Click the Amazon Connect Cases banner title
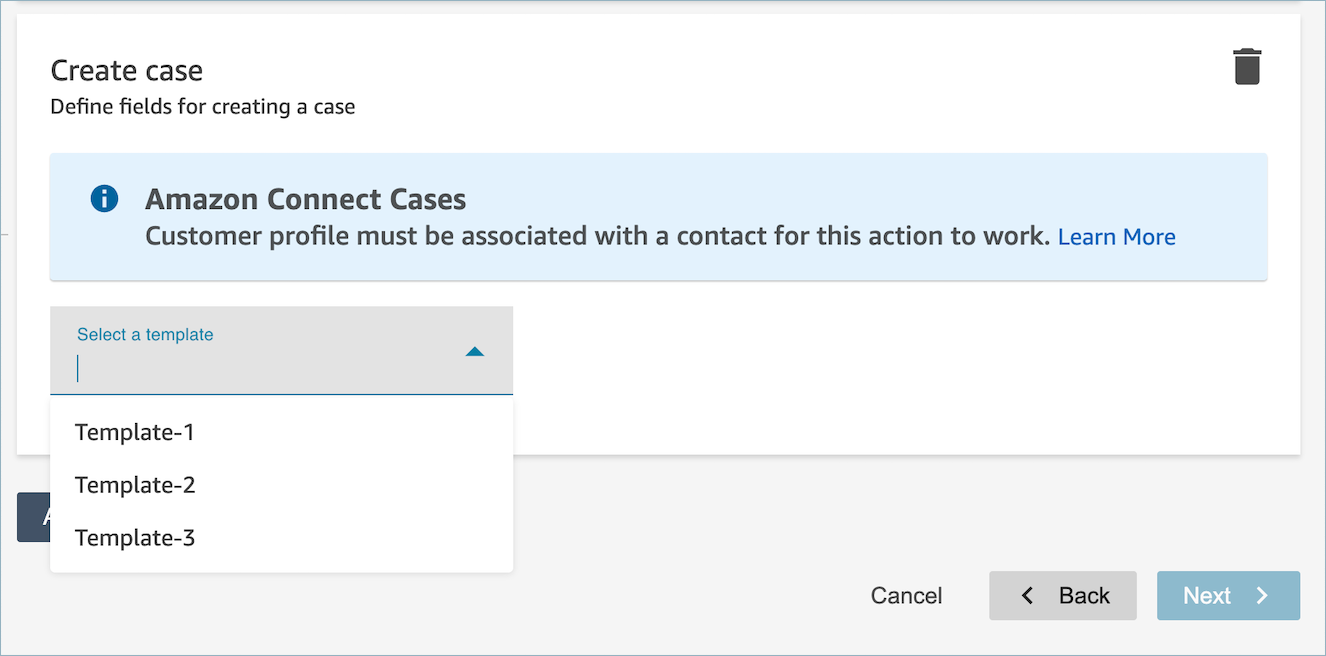Viewport: 1326px width, 656px height. pos(305,199)
